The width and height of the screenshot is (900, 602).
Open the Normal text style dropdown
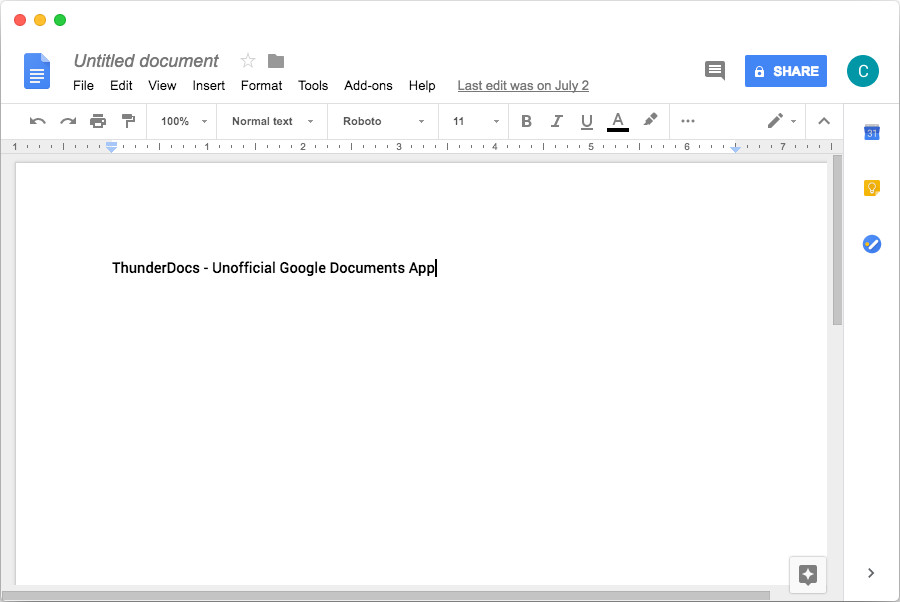click(272, 121)
